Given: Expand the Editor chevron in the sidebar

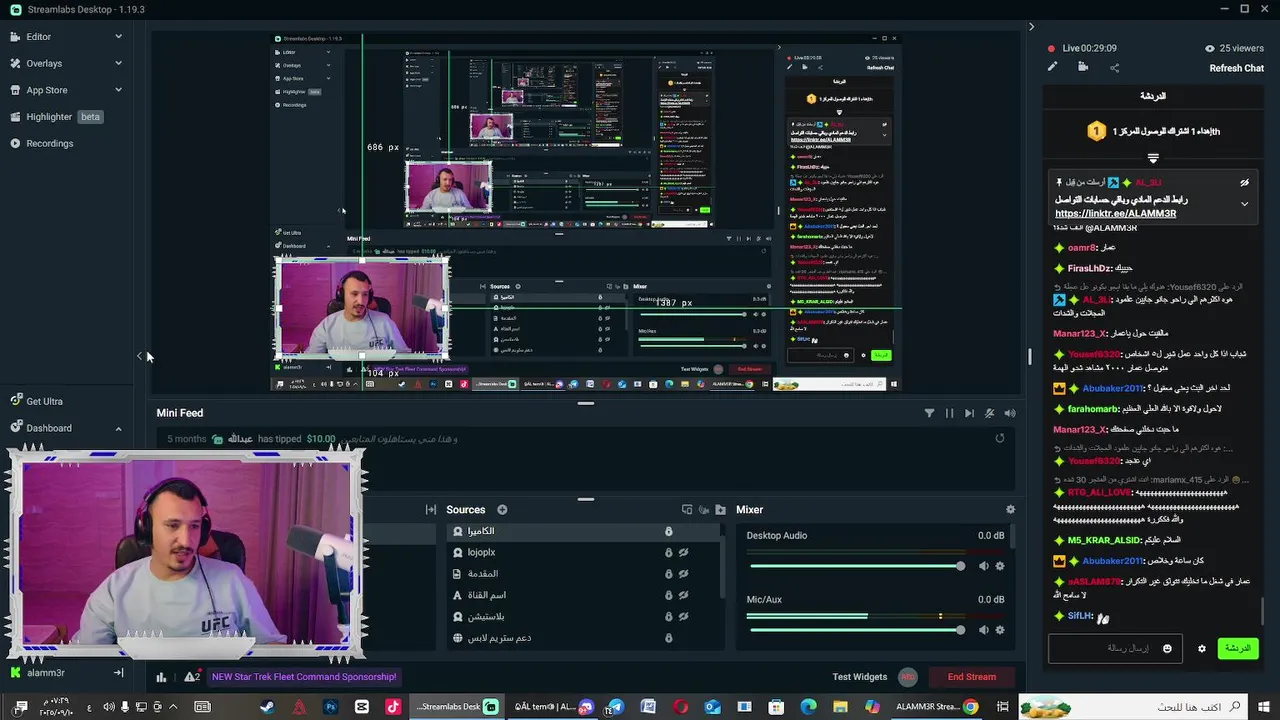Looking at the screenshot, I should coord(118,37).
